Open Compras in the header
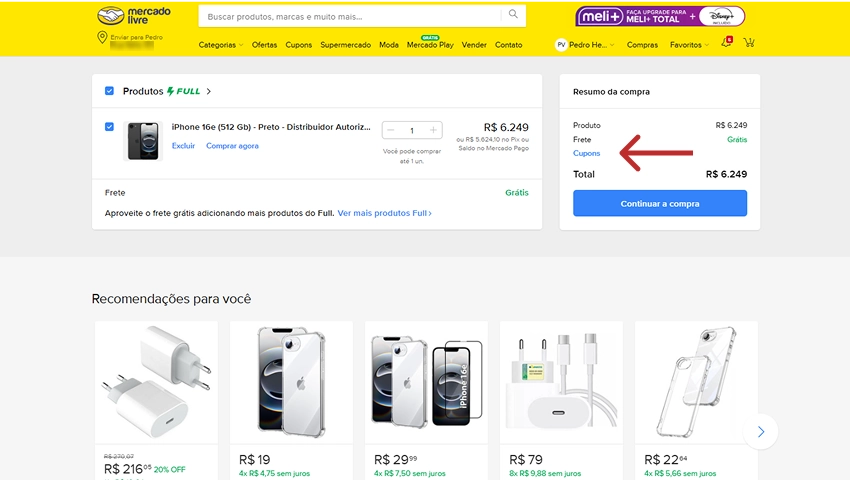 642,45
